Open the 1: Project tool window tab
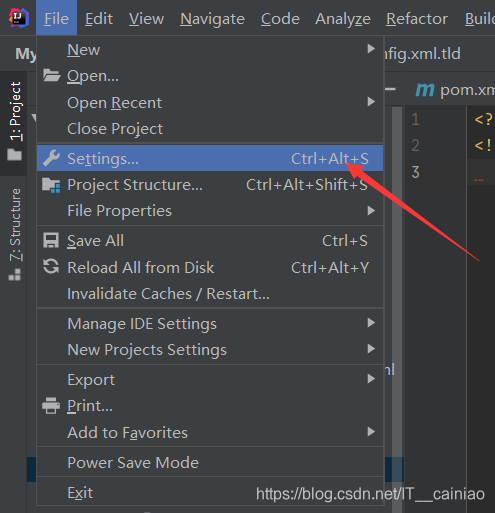Screen dimensions: 495x513 point(14,123)
